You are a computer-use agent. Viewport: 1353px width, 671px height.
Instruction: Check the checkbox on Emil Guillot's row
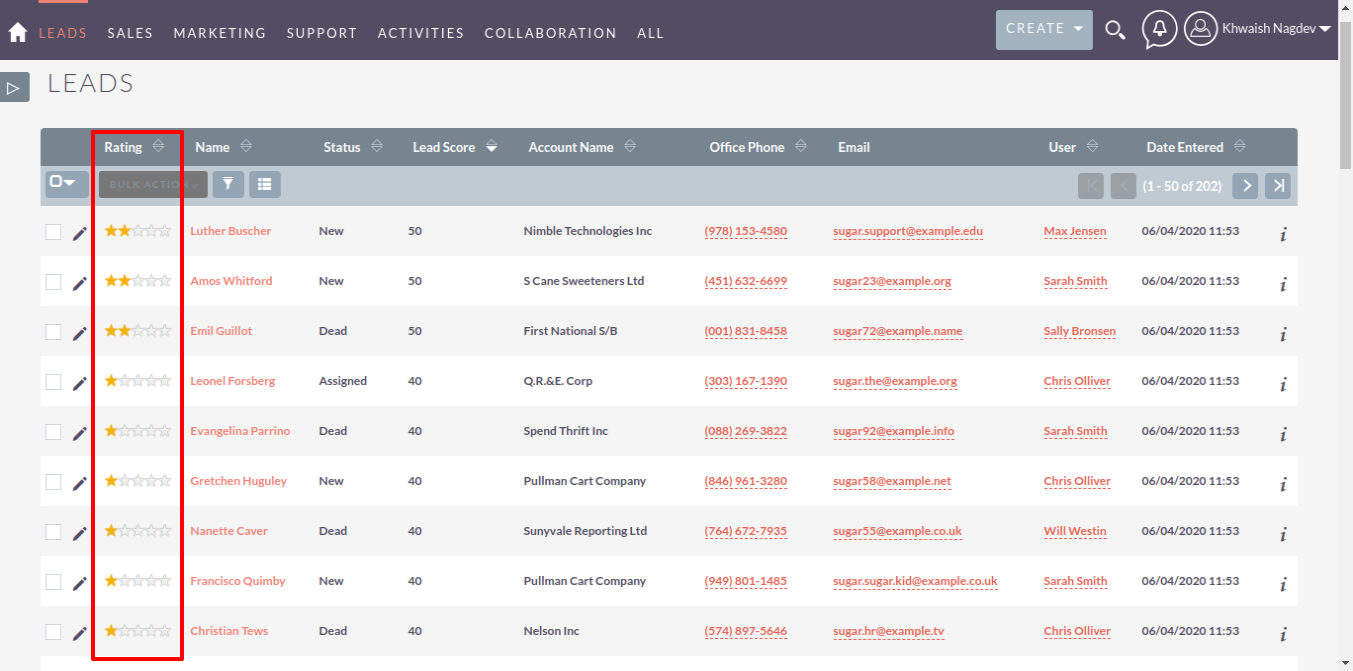(54, 331)
